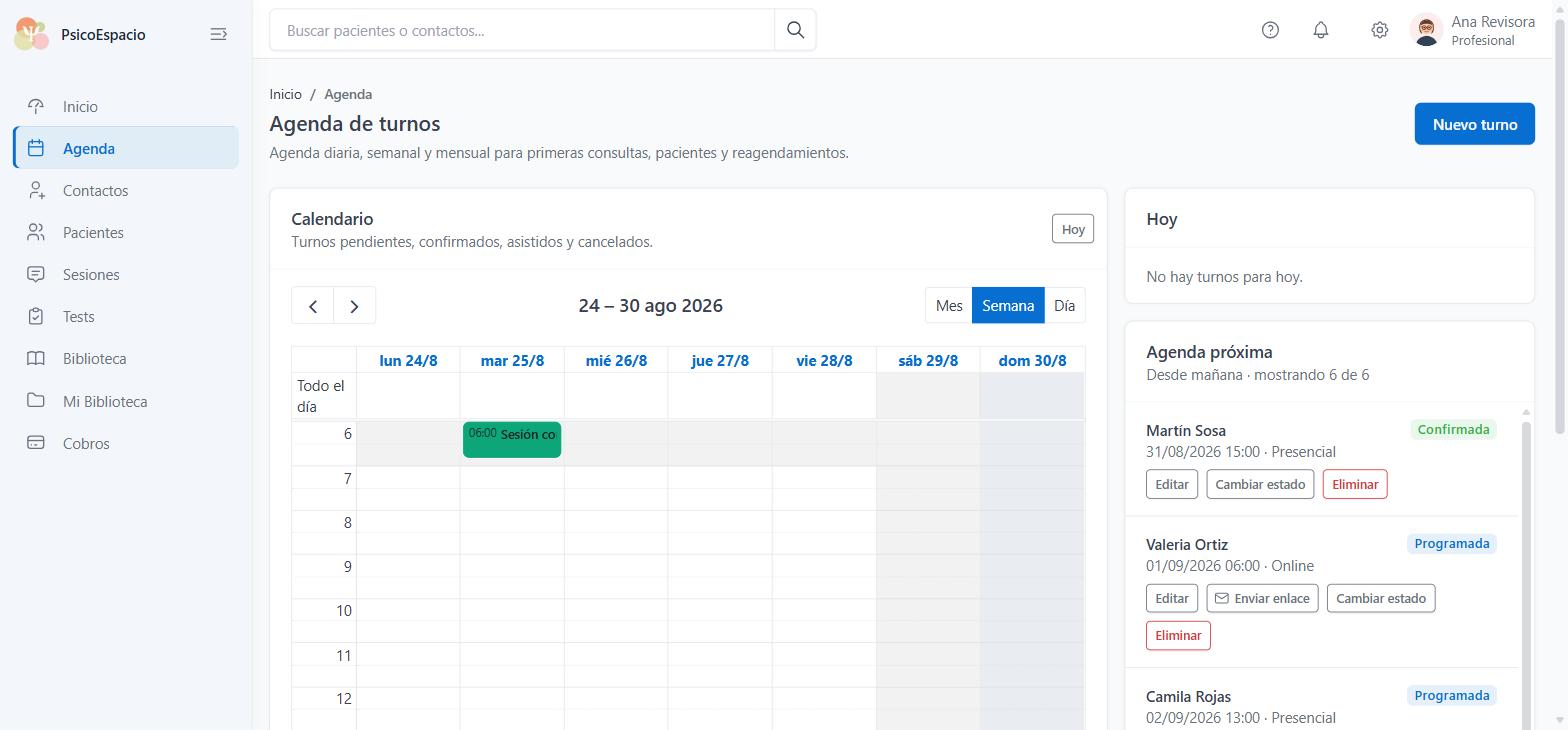Open the settings gear icon

point(1379,30)
